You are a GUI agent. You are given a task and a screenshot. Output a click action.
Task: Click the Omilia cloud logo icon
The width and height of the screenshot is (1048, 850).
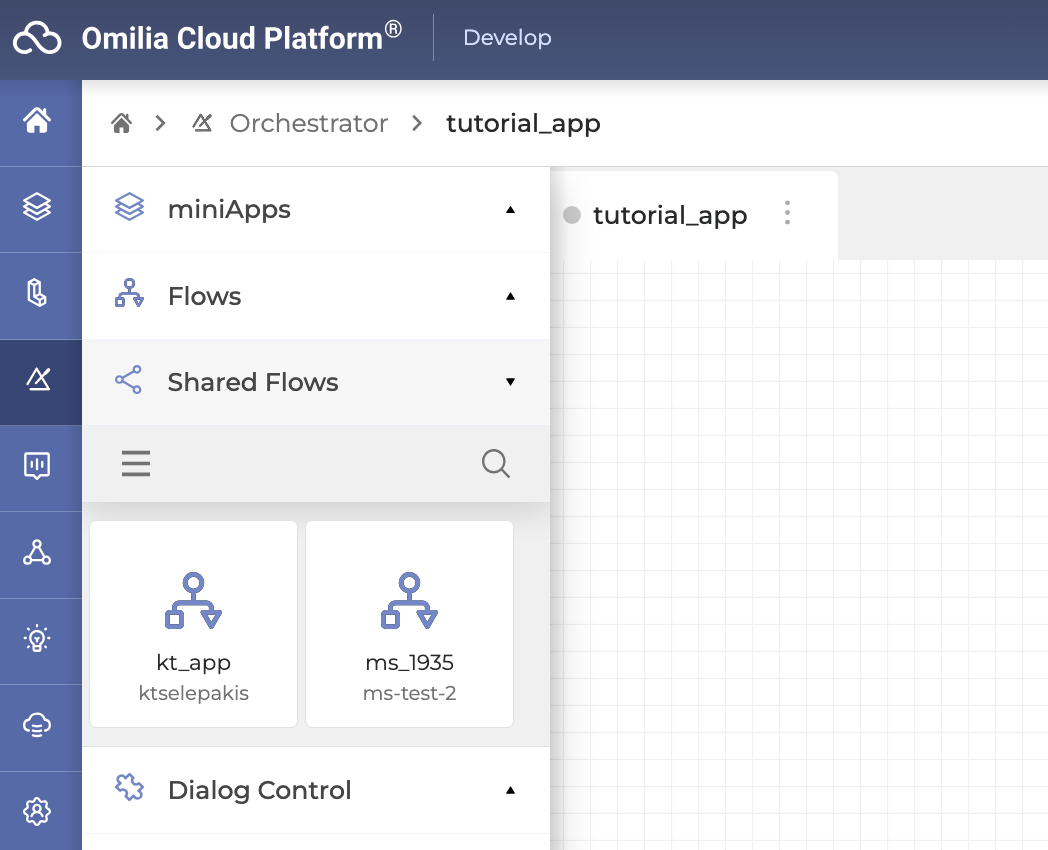(x=37, y=39)
